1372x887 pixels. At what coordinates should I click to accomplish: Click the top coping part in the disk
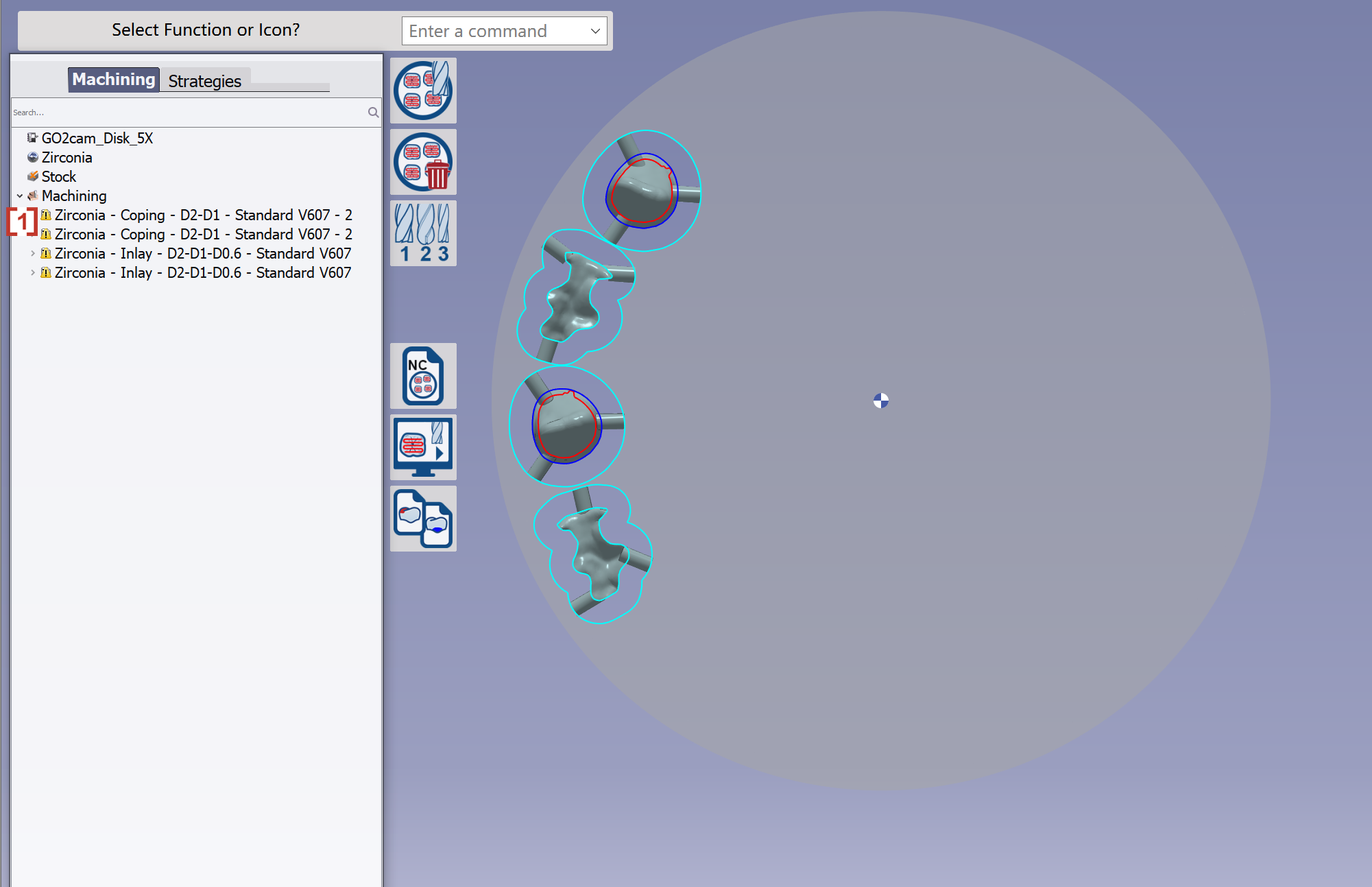point(641,192)
